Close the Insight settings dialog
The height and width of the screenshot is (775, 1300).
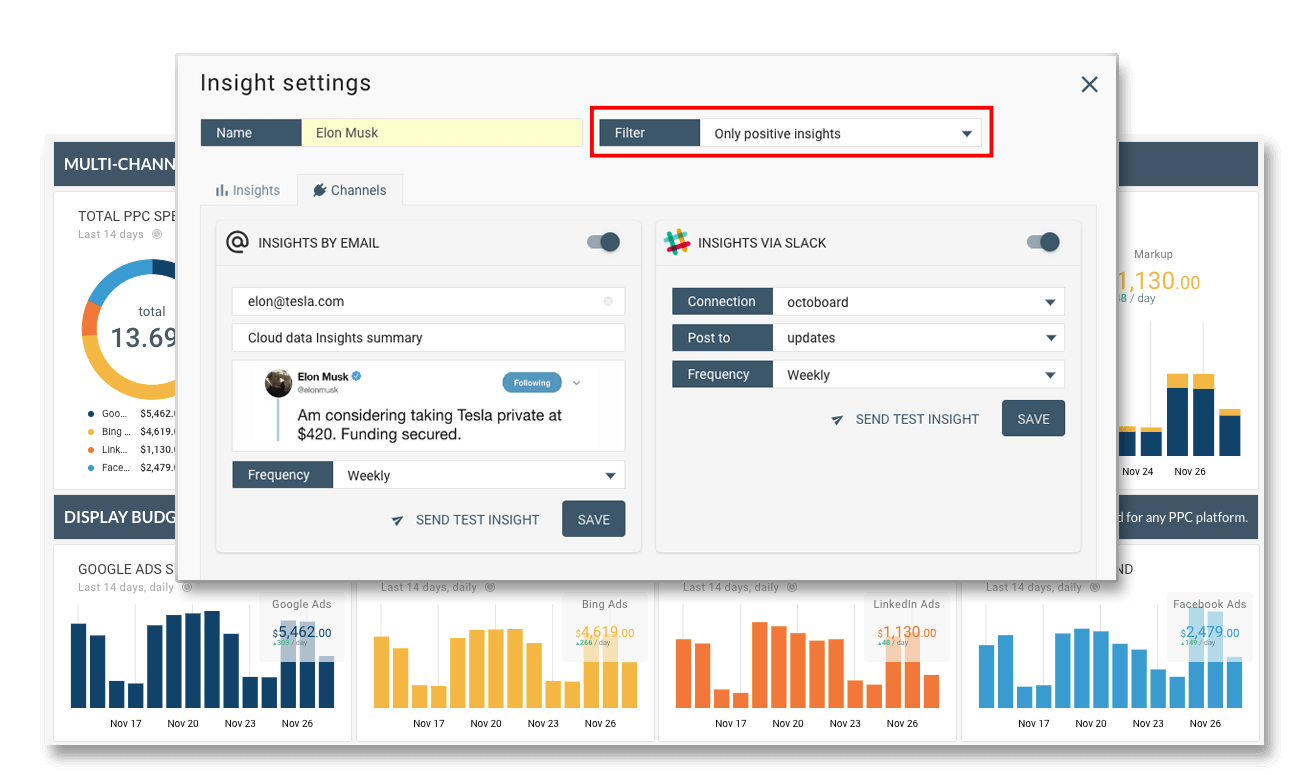point(1089,85)
